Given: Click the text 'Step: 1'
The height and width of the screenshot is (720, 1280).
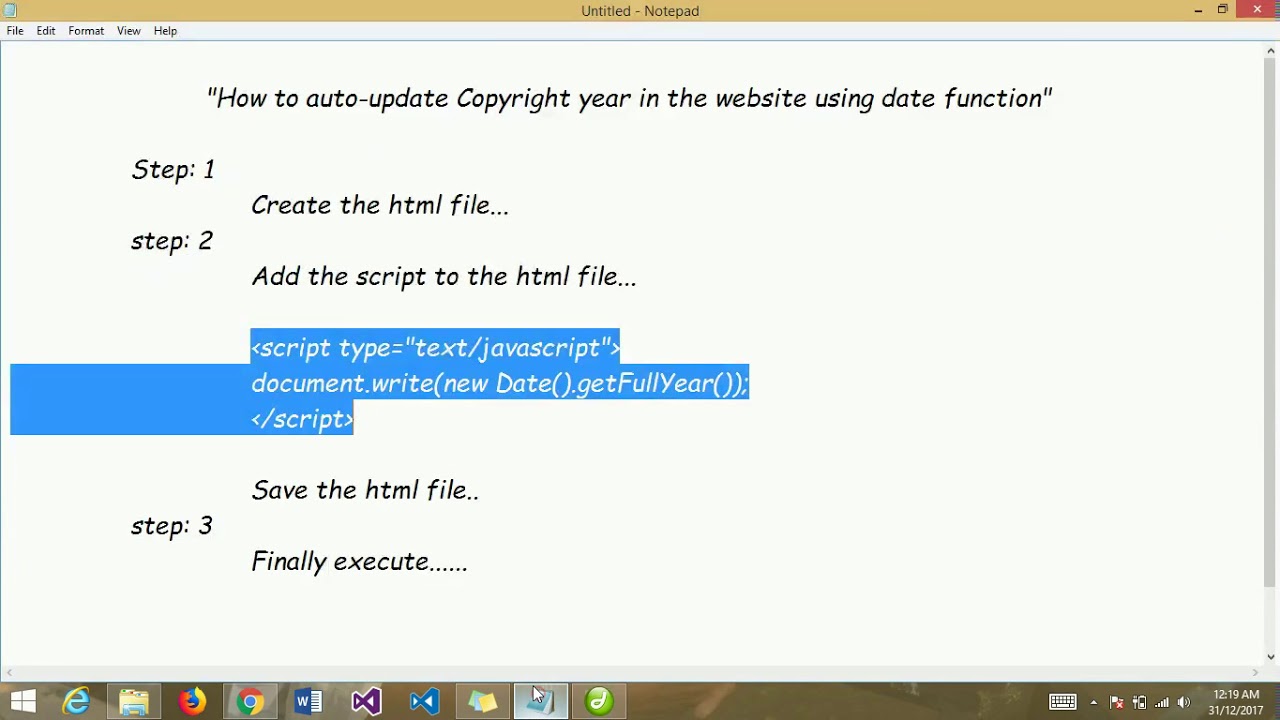Looking at the screenshot, I should [173, 169].
